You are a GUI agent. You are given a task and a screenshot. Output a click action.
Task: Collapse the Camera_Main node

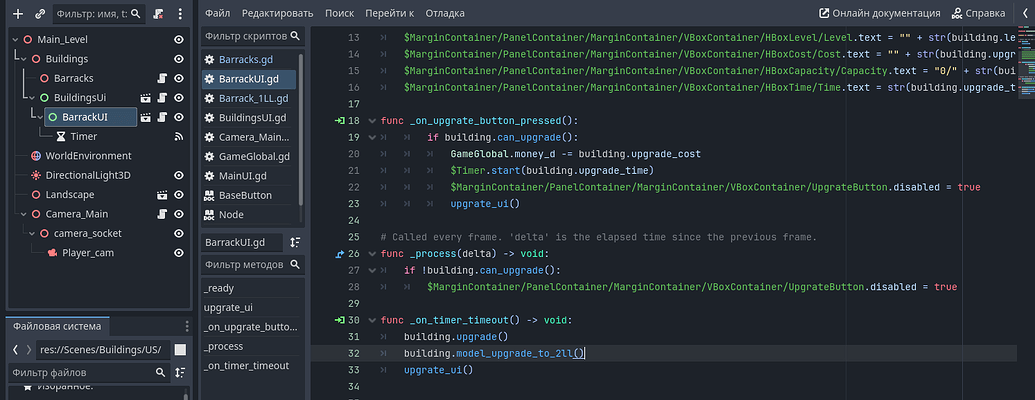[24, 215]
